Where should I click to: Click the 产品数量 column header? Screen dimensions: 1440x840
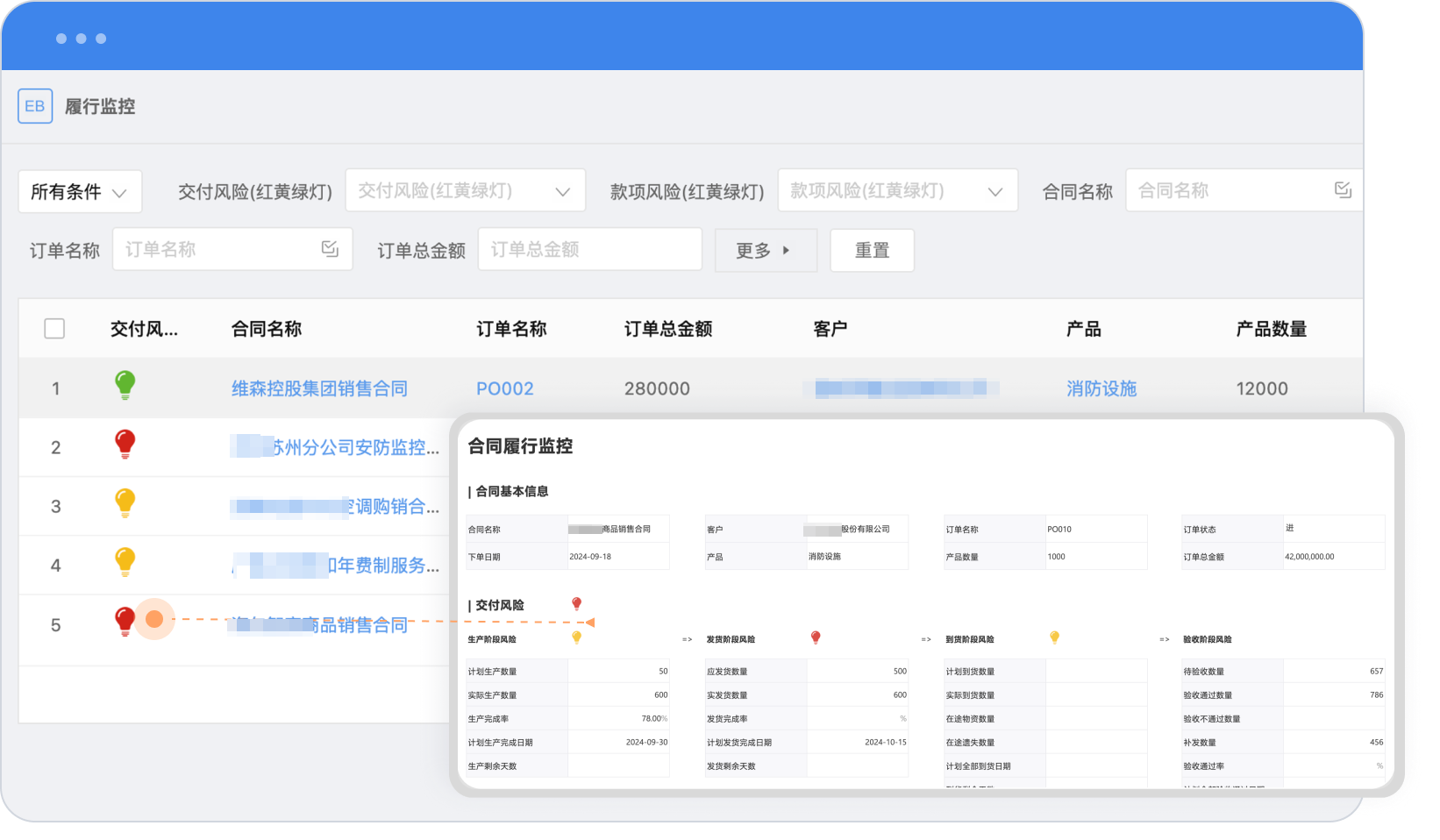1272,329
